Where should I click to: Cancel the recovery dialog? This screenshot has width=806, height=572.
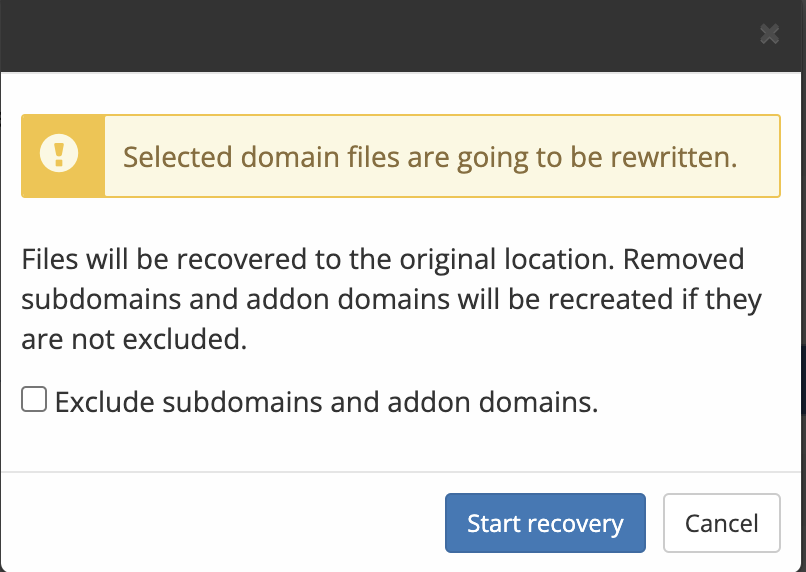[722, 523]
